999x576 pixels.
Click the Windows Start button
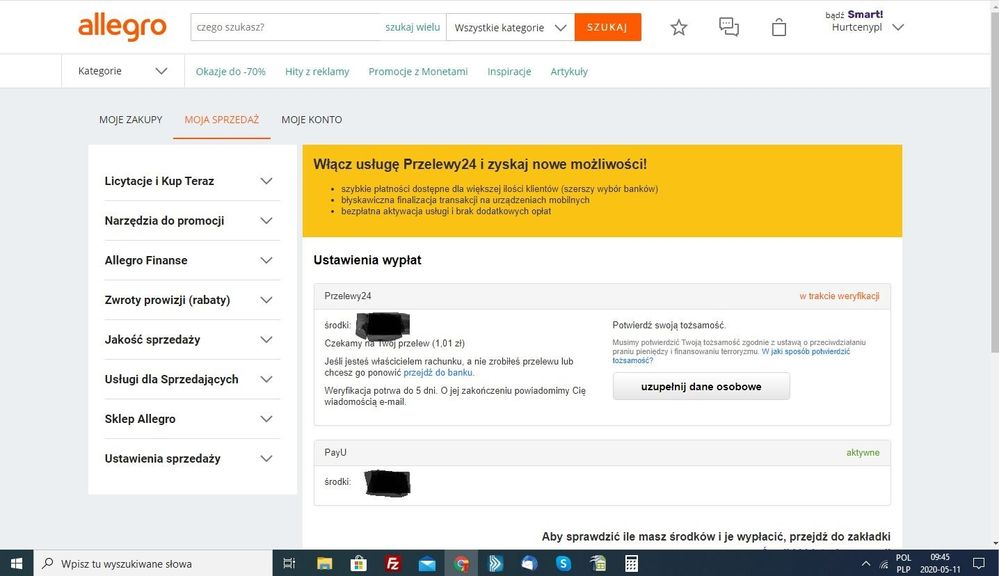point(17,563)
